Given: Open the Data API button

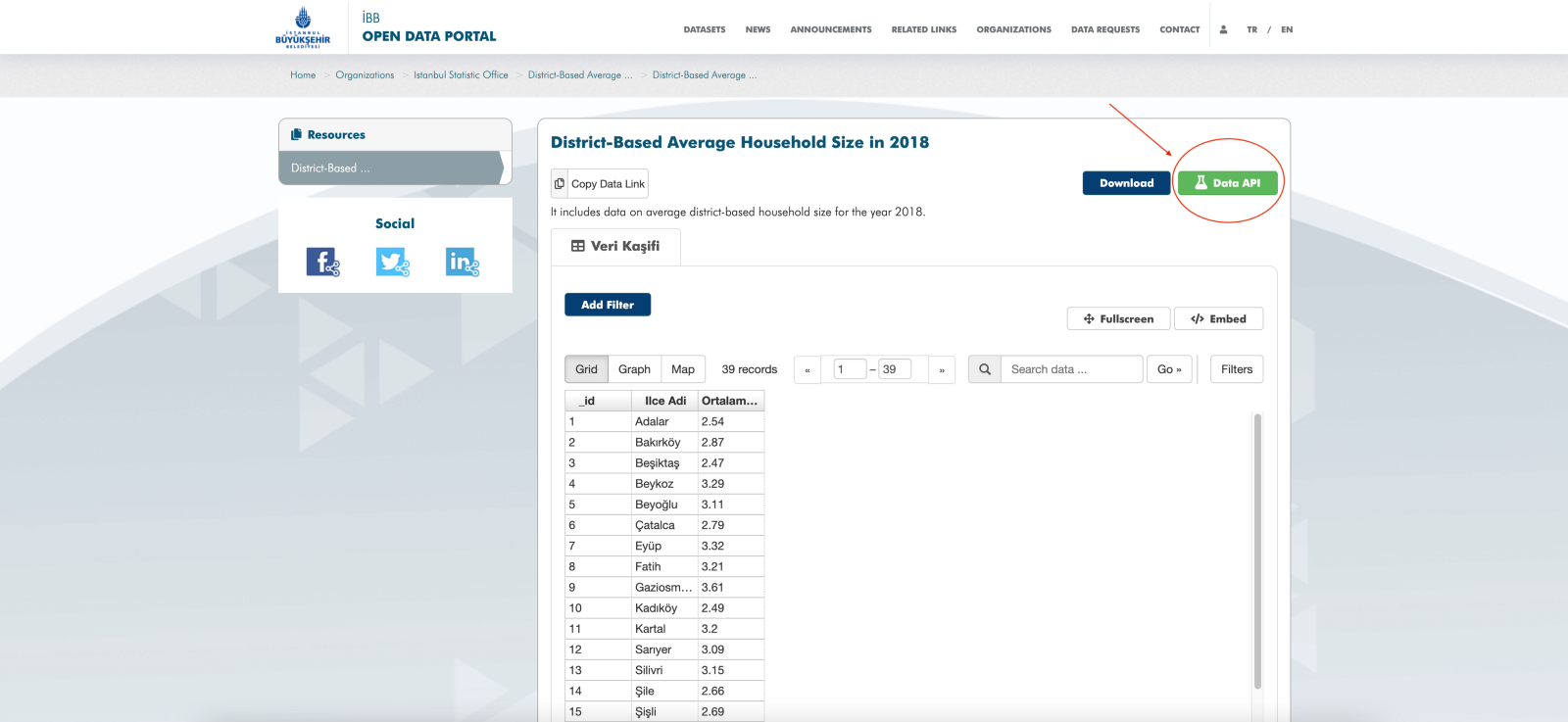Looking at the screenshot, I should tap(1228, 183).
